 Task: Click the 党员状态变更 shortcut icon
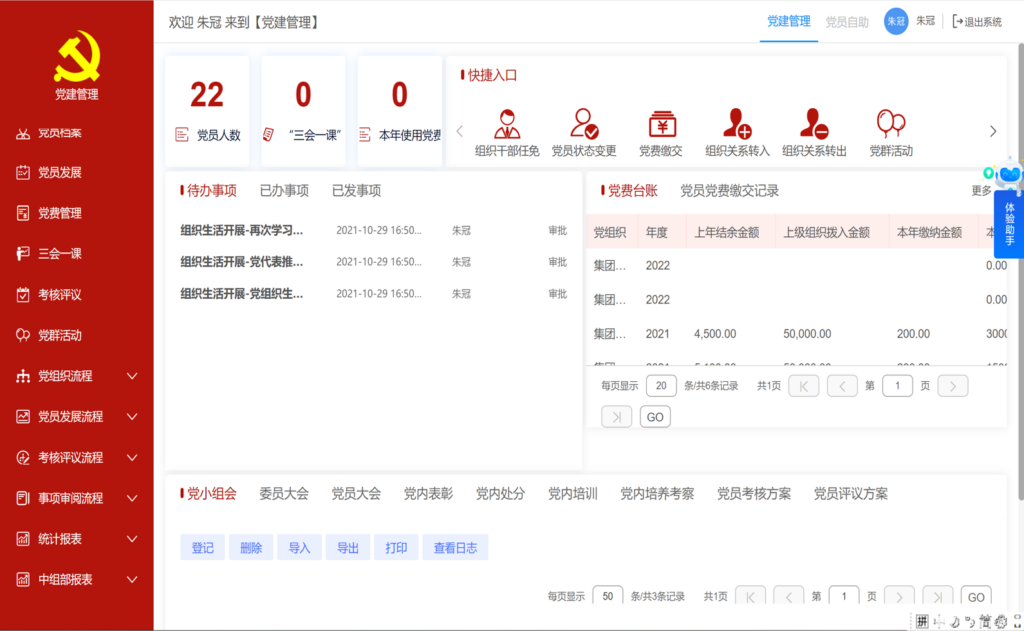click(584, 124)
